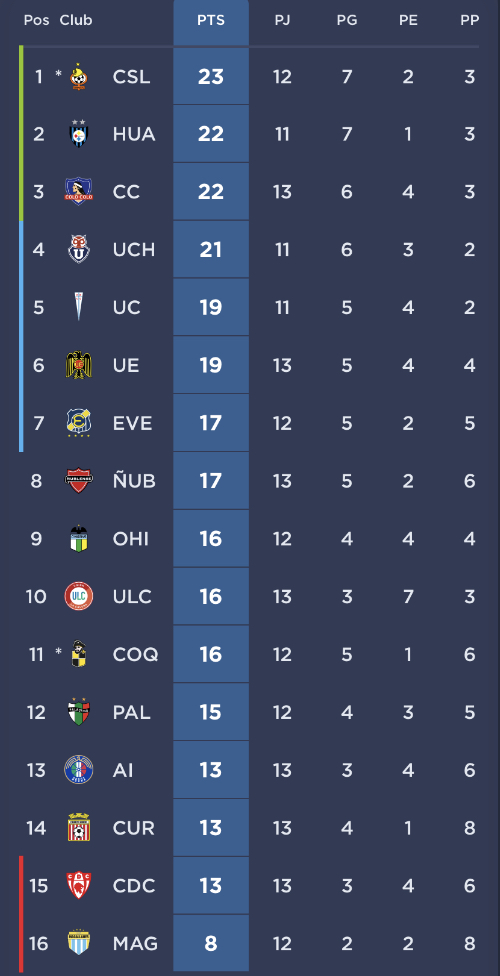The height and width of the screenshot is (976, 500).
Task: Click the O'Higgins (OHI) crest
Action: pyautogui.click(x=78, y=538)
